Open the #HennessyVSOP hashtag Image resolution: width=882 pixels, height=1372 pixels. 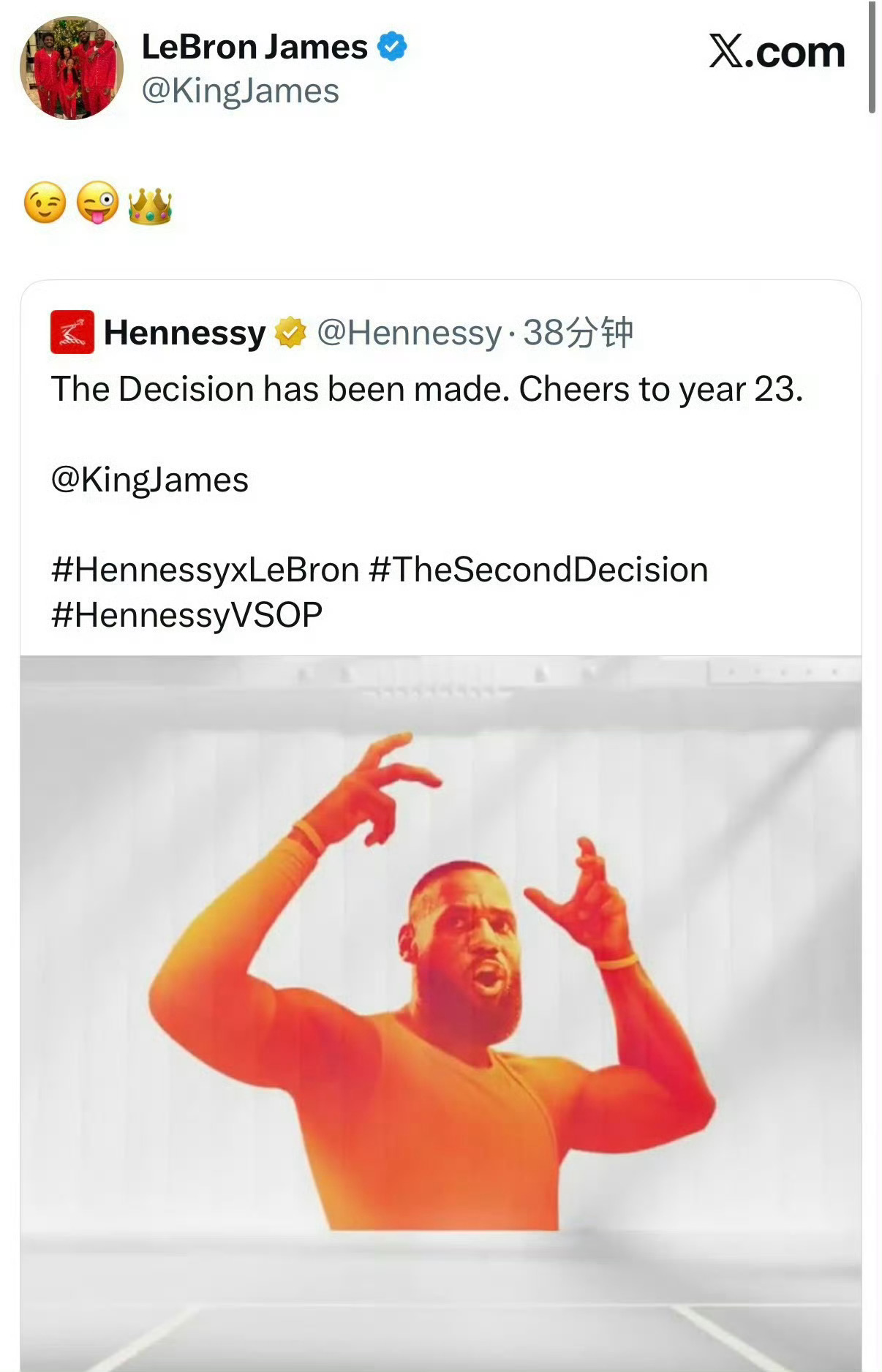(187, 615)
